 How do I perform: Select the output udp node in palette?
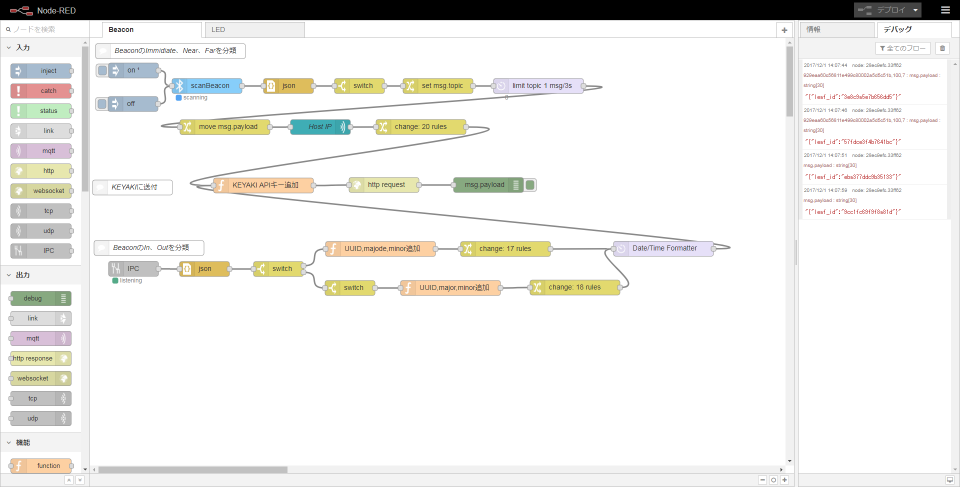pos(41,418)
